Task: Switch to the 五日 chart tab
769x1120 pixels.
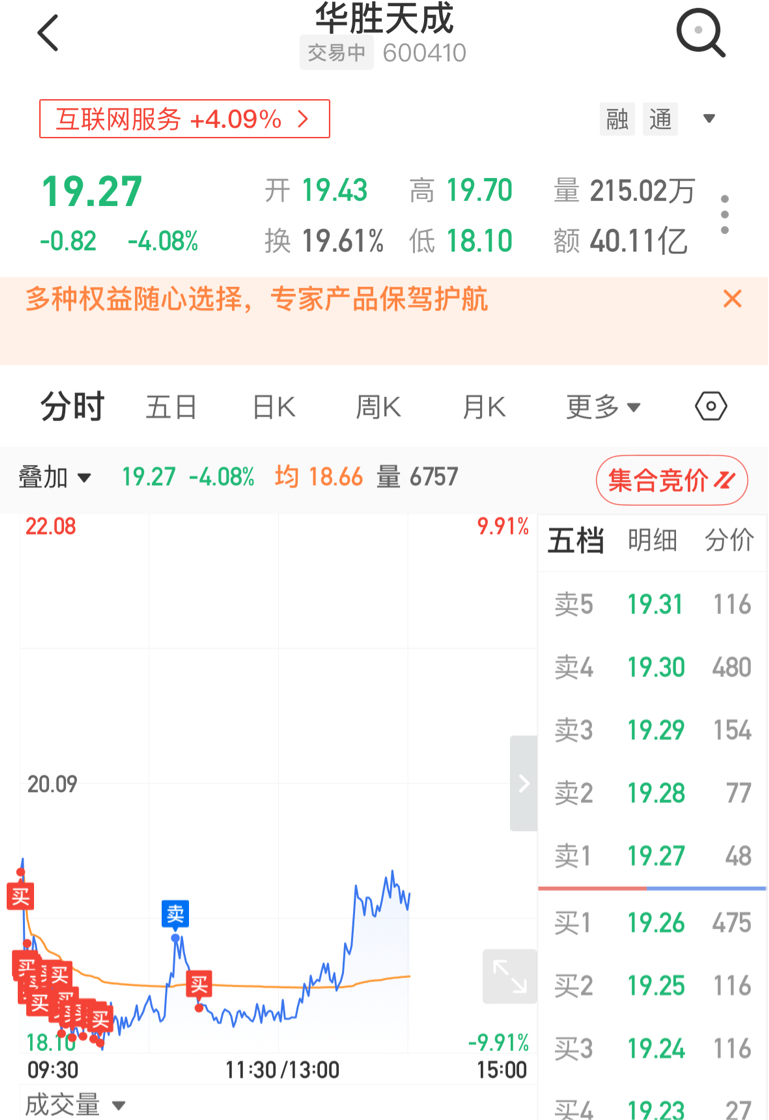Action: [171, 407]
